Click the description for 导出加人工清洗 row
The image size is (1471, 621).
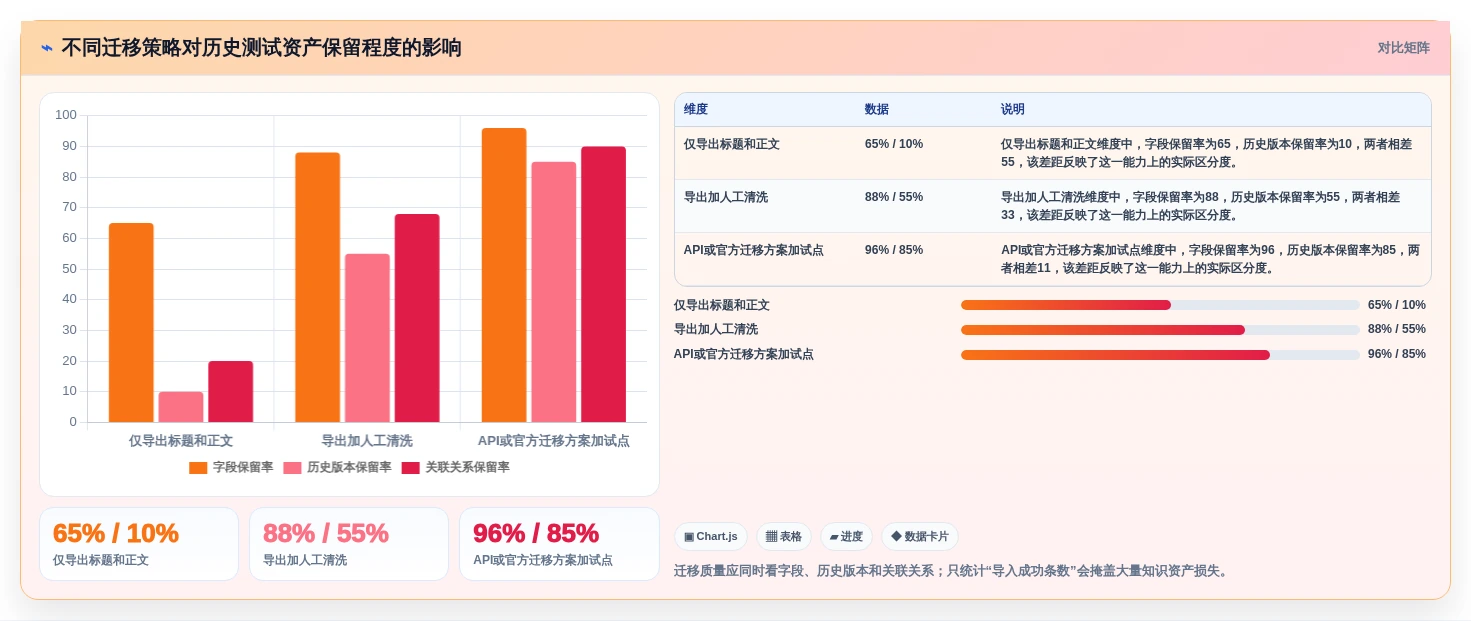pyautogui.click(x=1201, y=206)
